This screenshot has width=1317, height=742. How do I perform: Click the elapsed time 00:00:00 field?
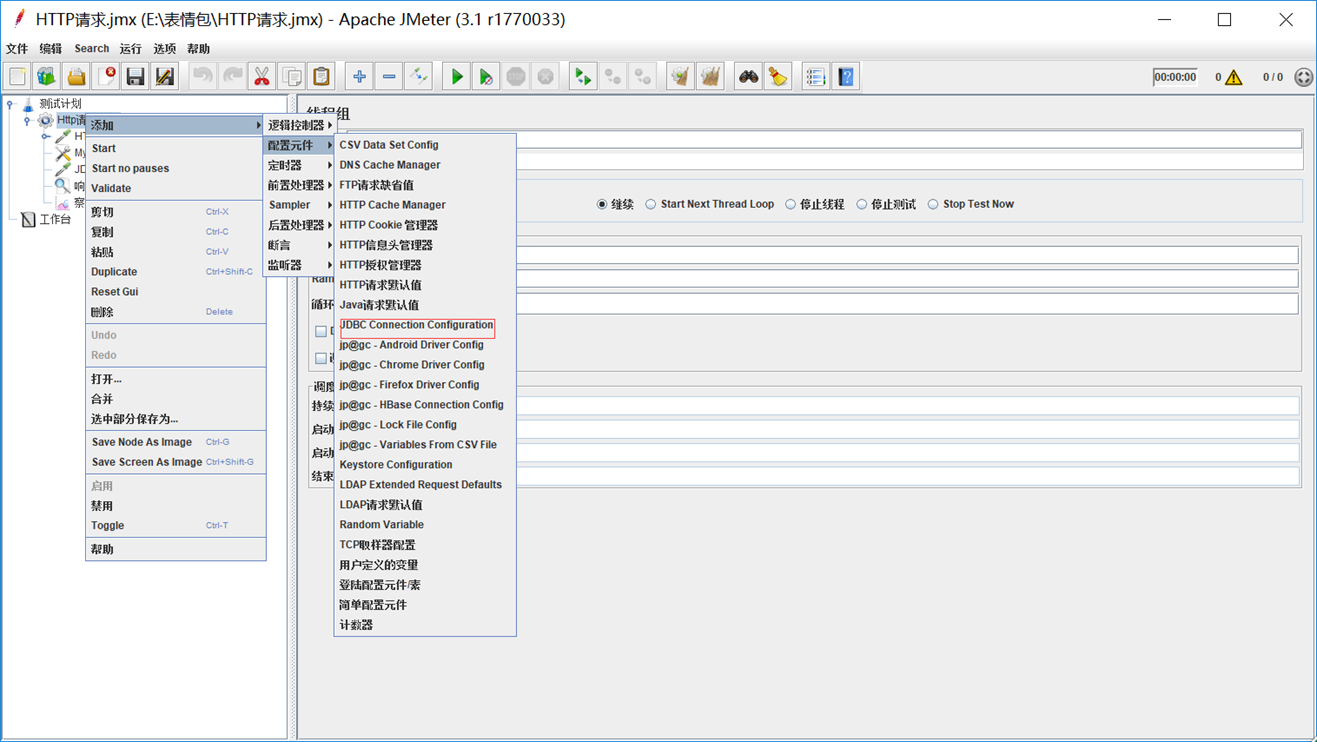point(1175,77)
